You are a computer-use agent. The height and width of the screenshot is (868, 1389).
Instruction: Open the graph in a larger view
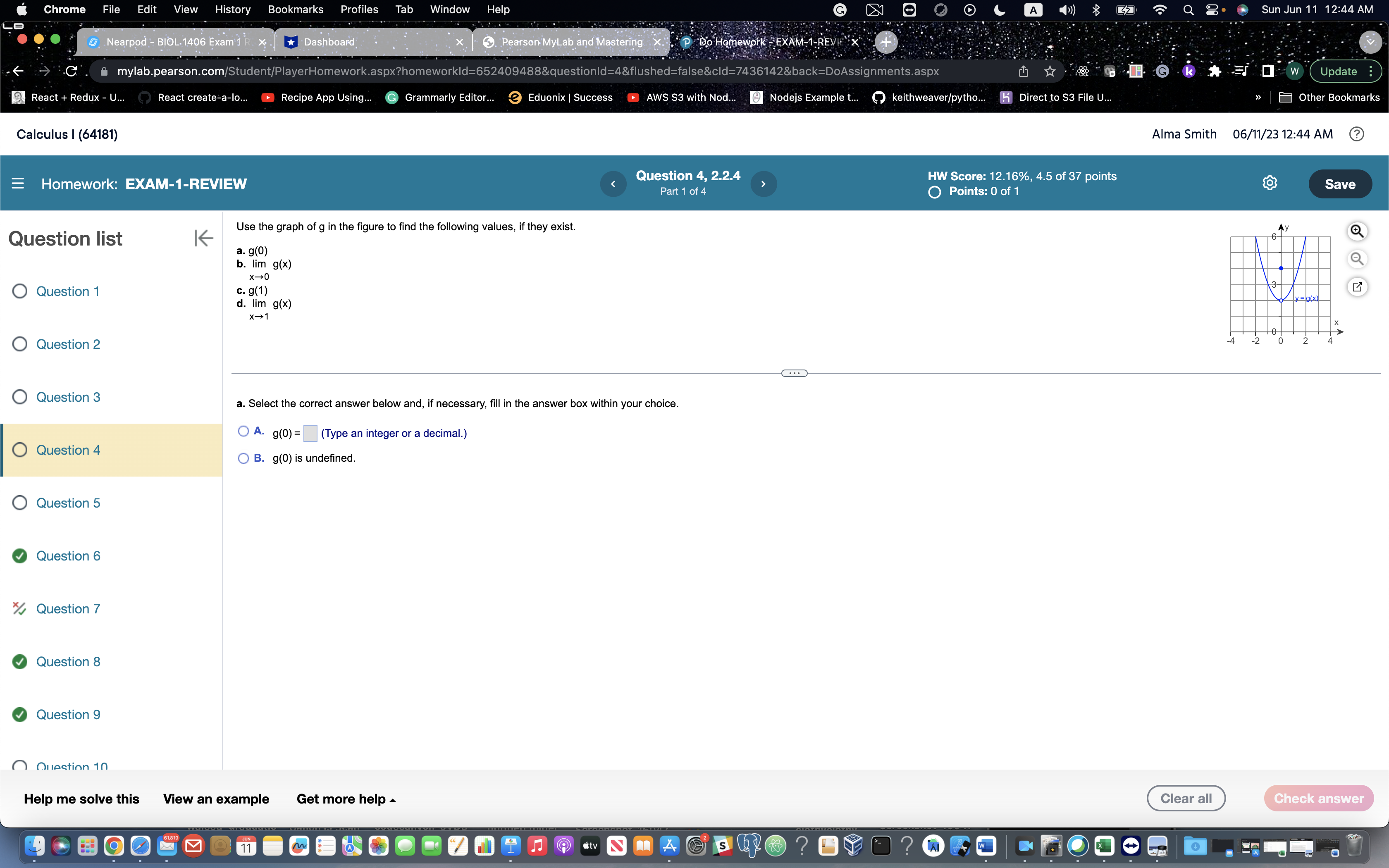[1358, 286]
